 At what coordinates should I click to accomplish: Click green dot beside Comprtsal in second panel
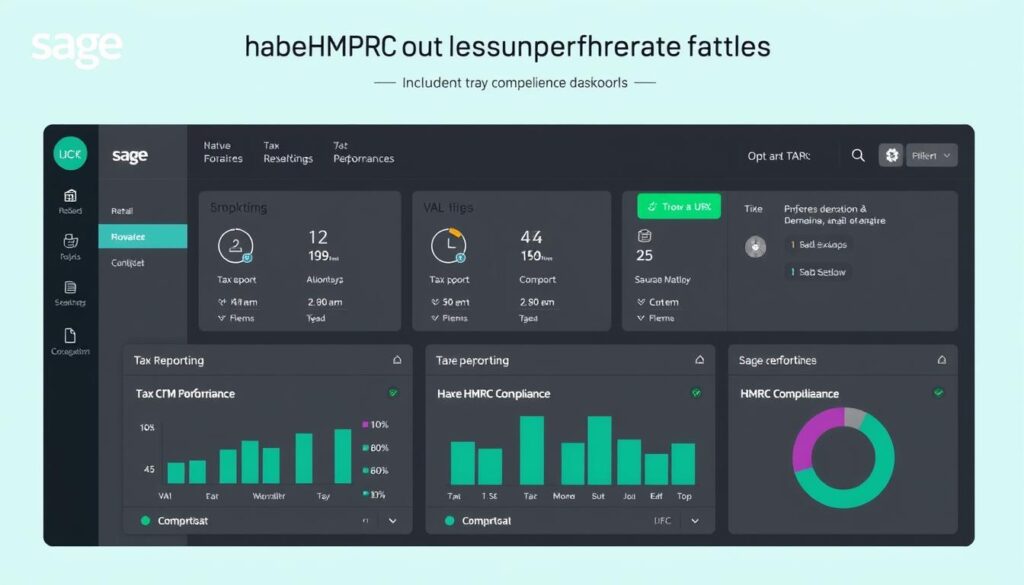click(x=449, y=520)
